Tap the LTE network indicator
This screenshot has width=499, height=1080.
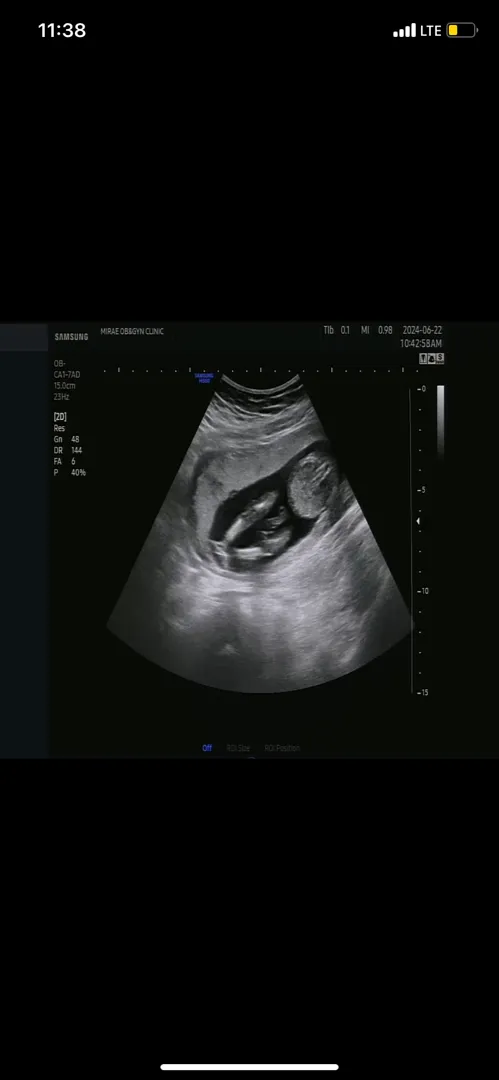tap(431, 30)
